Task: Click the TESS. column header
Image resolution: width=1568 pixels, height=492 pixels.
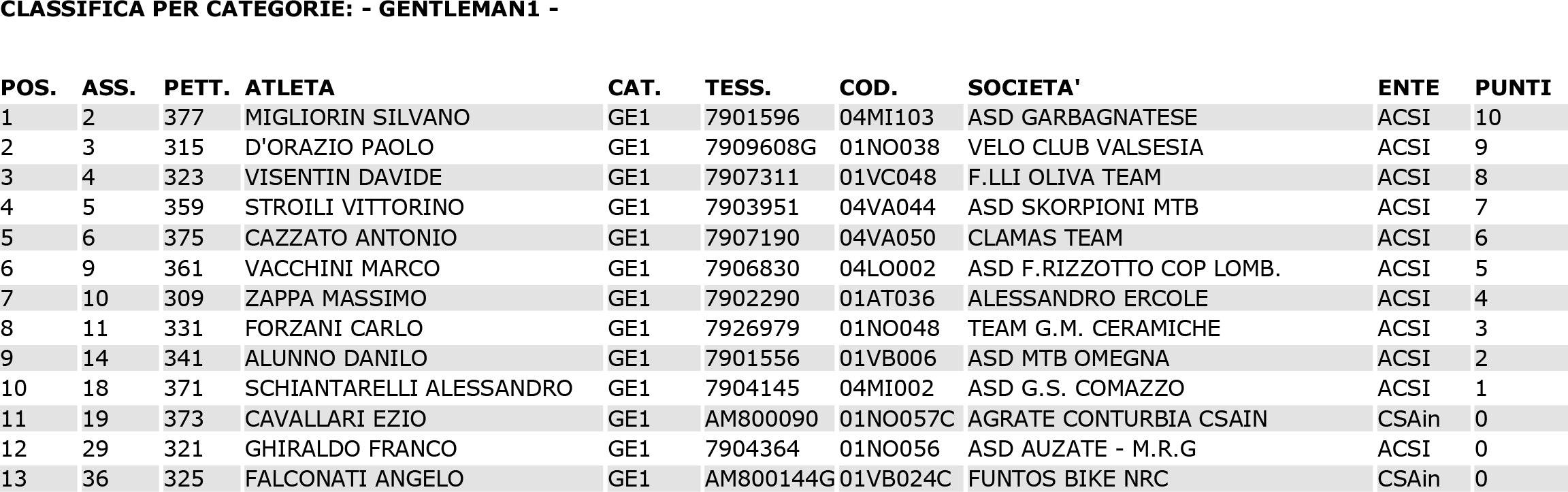Action: point(738,88)
